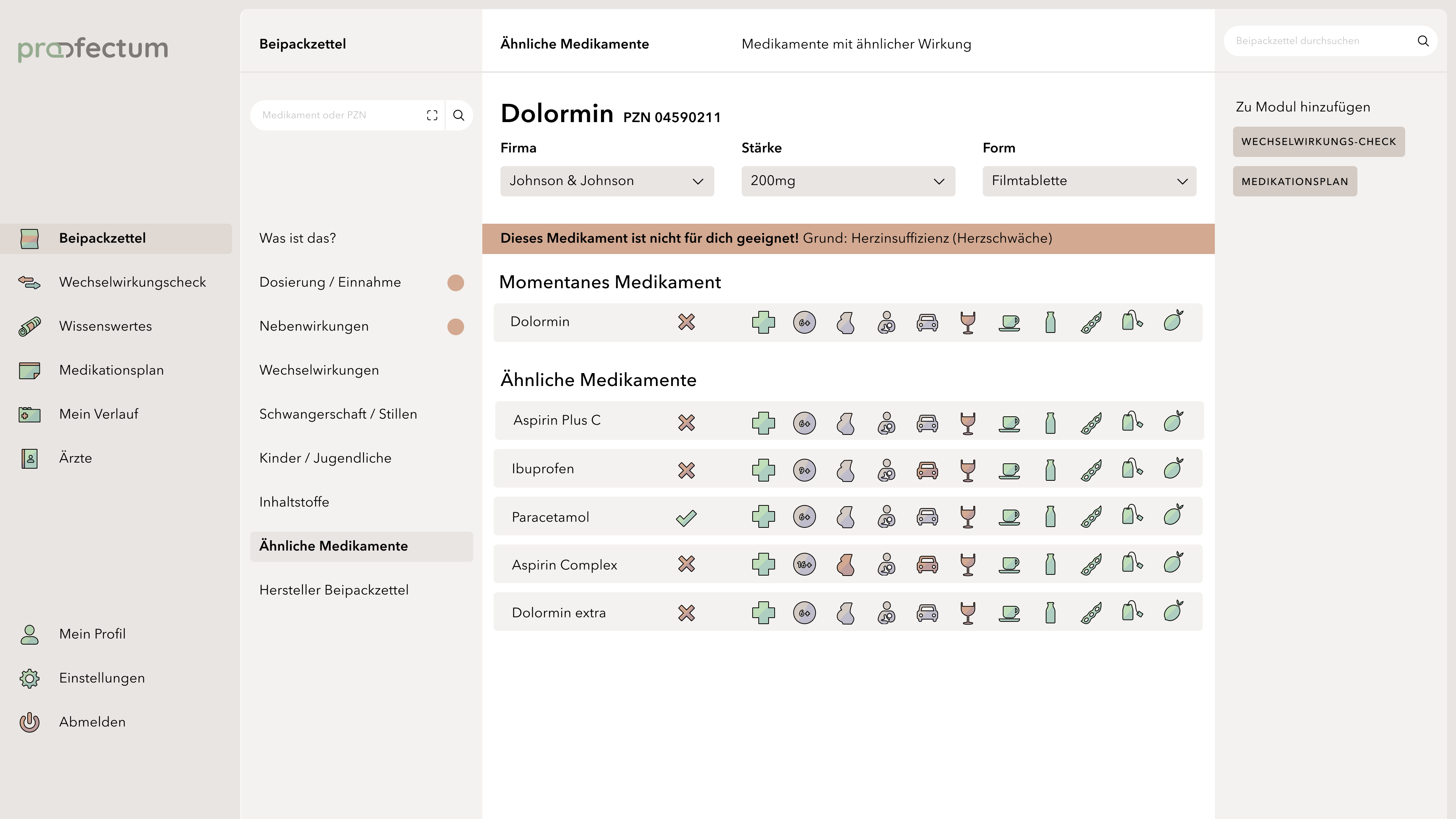The image size is (1456, 819).
Task: Click the coffee cup icon in Paracetamol row
Action: pos(1009,516)
